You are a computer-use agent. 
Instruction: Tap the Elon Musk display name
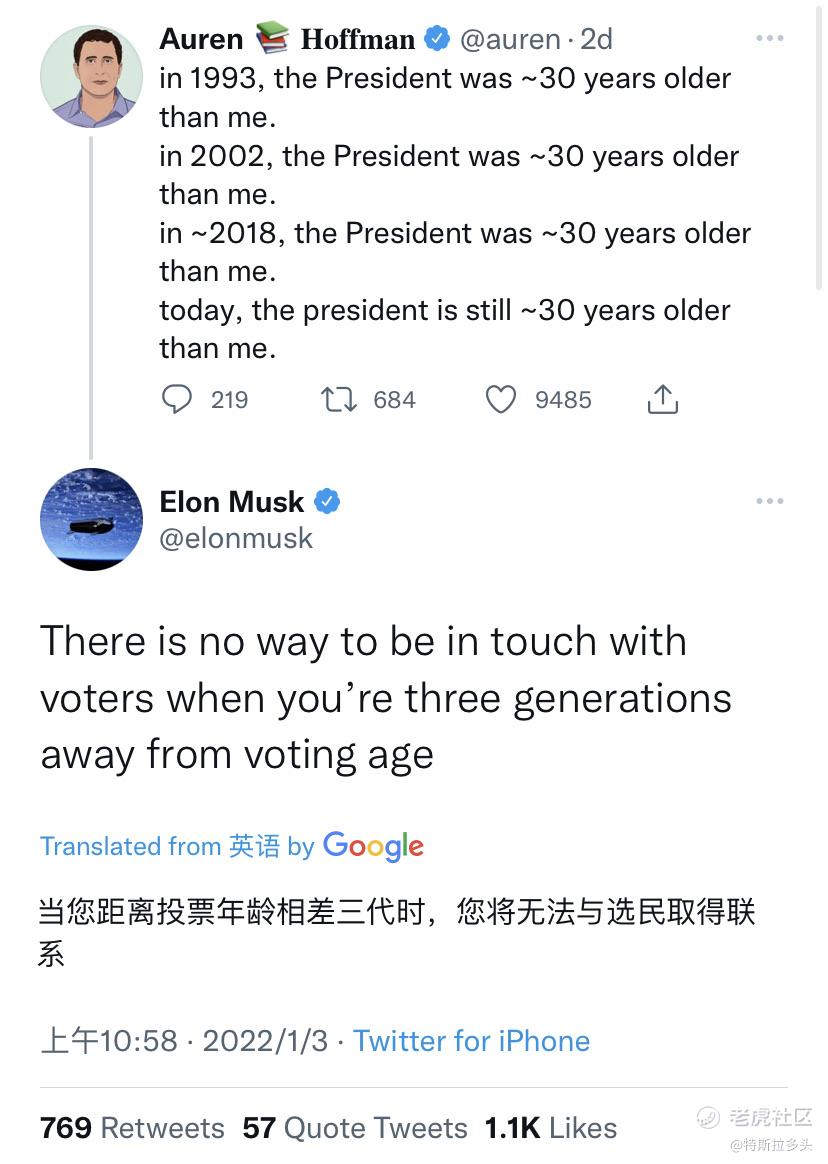[x=232, y=502]
